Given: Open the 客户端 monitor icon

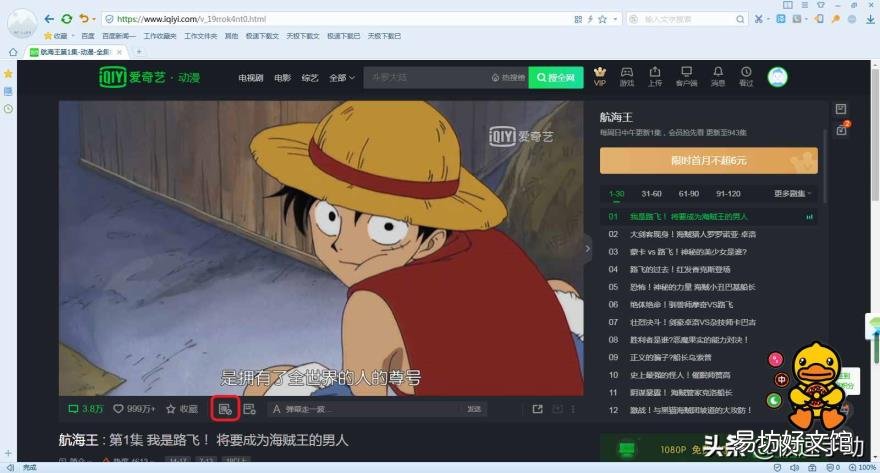Looking at the screenshot, I should pyautogui.click(x=686, y=76).
